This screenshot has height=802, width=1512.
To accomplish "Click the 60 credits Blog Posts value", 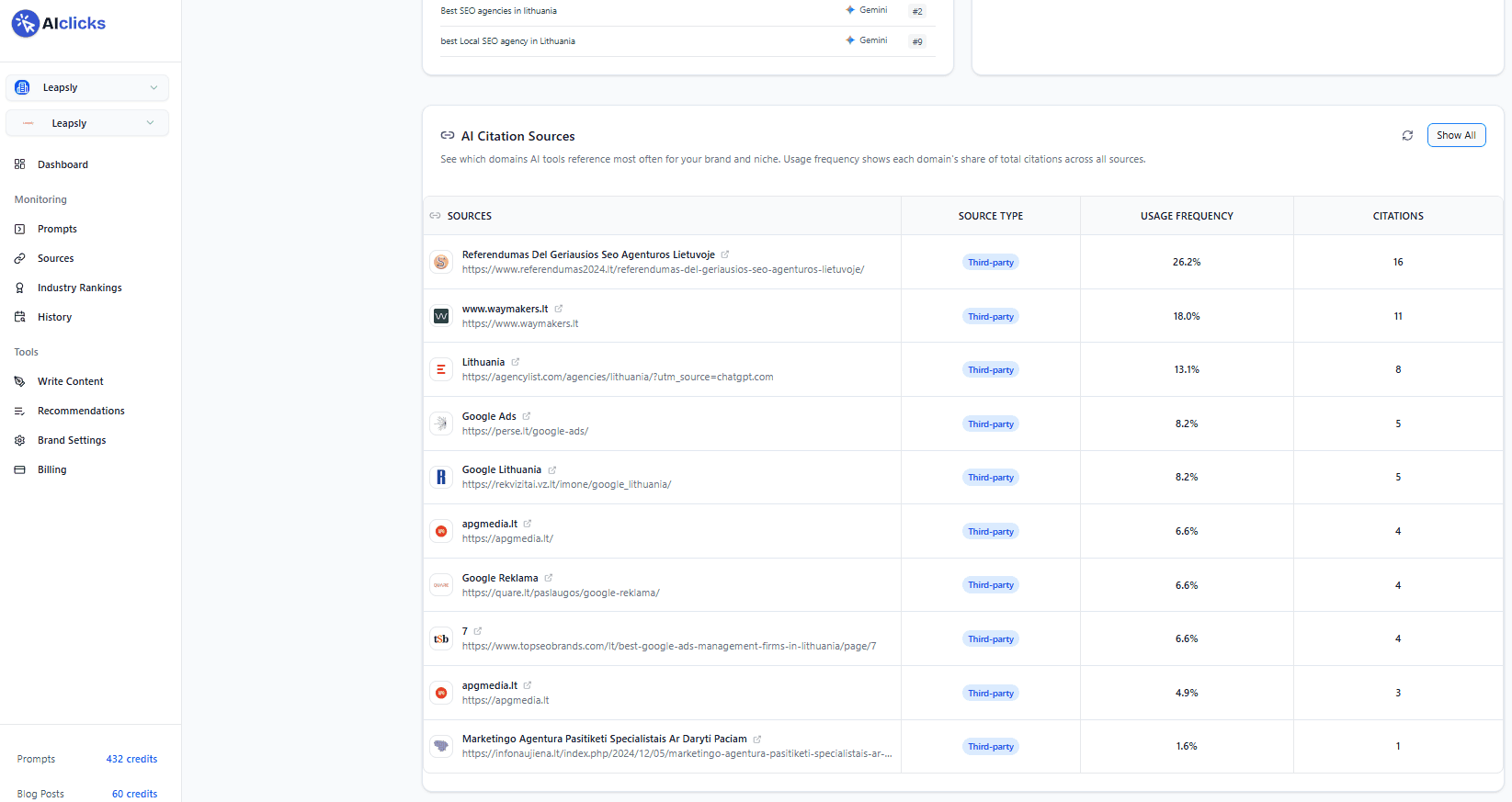I will 134,794.
